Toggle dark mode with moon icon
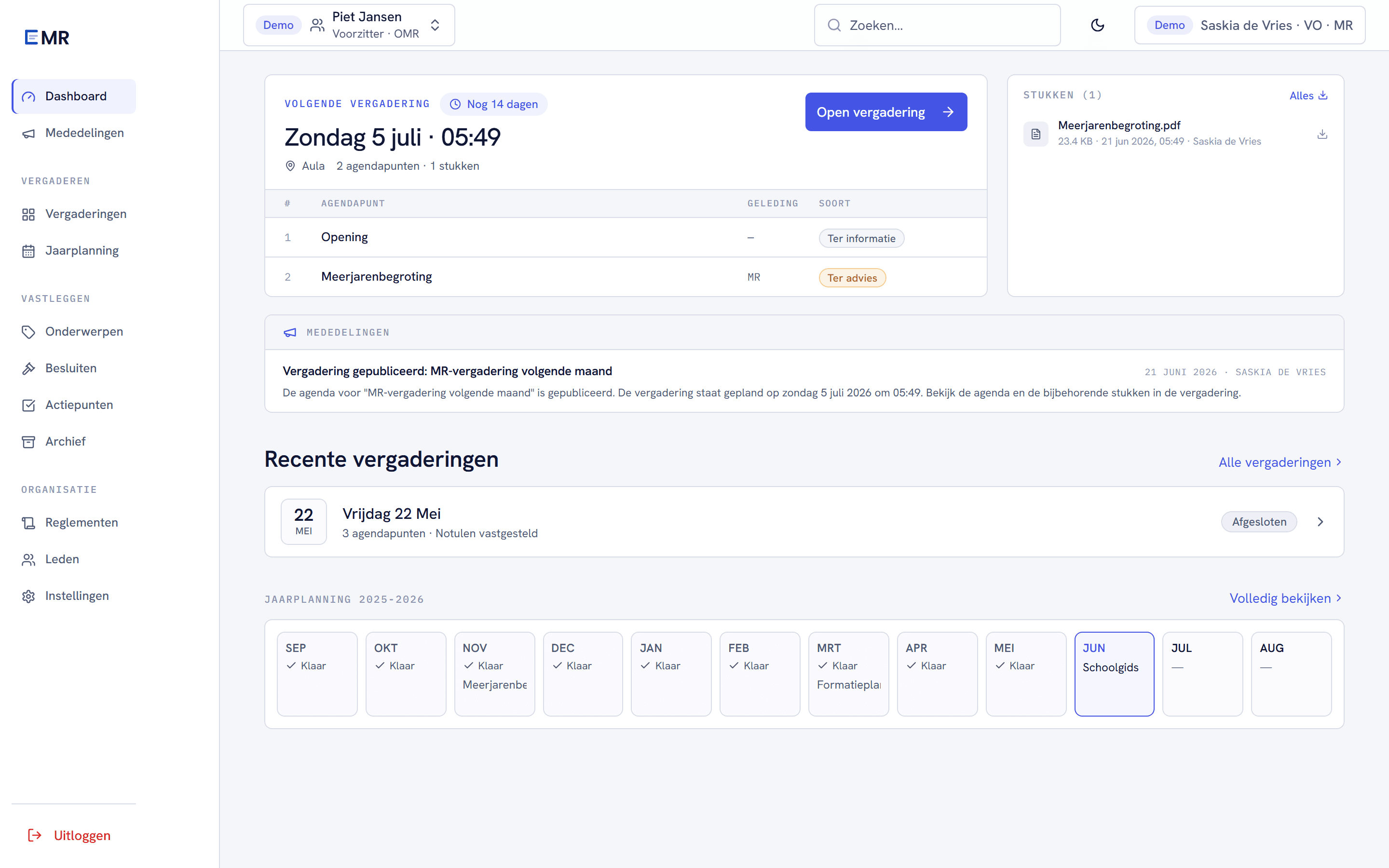 pyautogui.click(x=1097, y=25)
